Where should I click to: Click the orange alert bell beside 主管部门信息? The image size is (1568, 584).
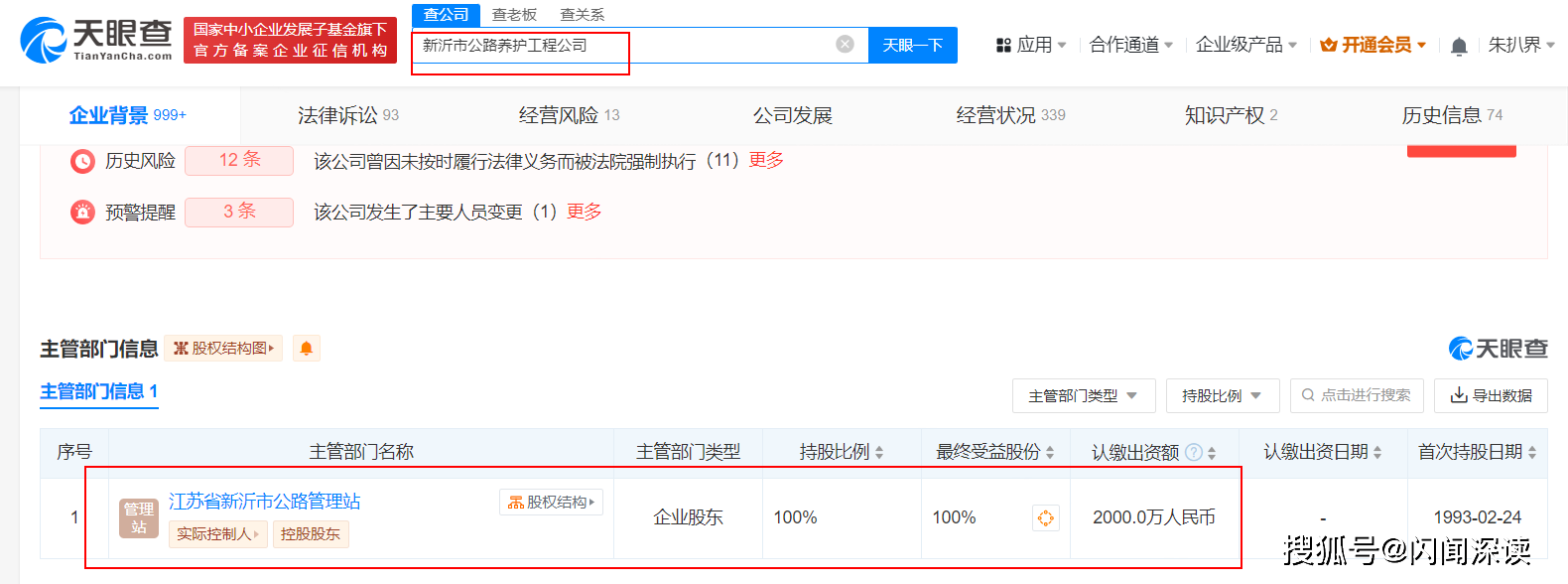[x=307, y=349]
